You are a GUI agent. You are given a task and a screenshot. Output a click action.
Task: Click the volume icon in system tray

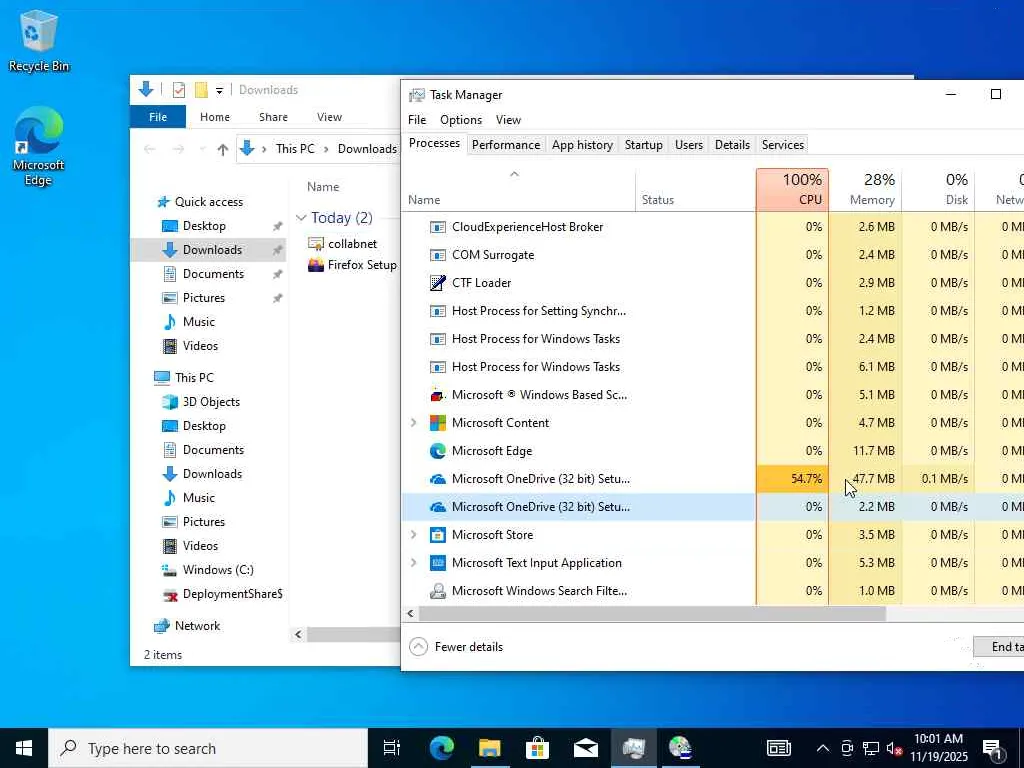tap(894, 748)
